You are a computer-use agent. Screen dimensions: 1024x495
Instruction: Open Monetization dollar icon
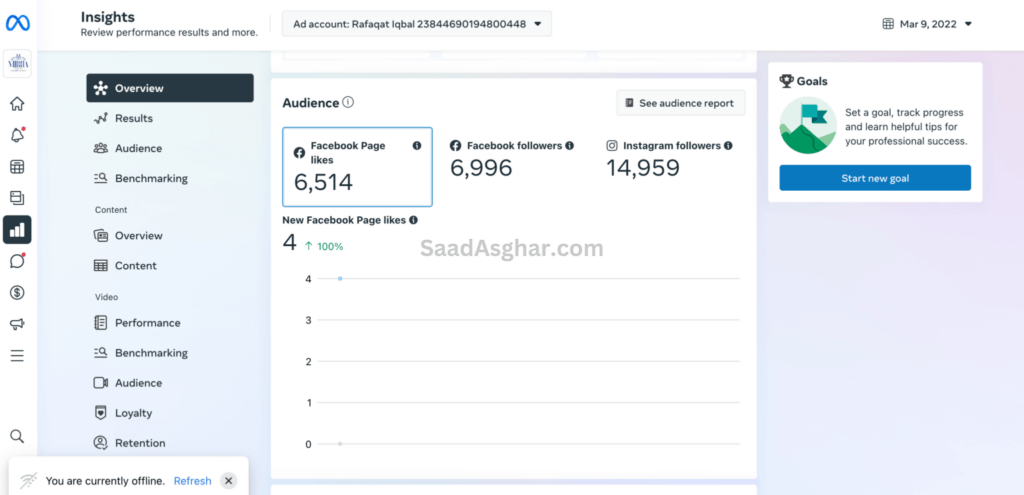(17, 293)
